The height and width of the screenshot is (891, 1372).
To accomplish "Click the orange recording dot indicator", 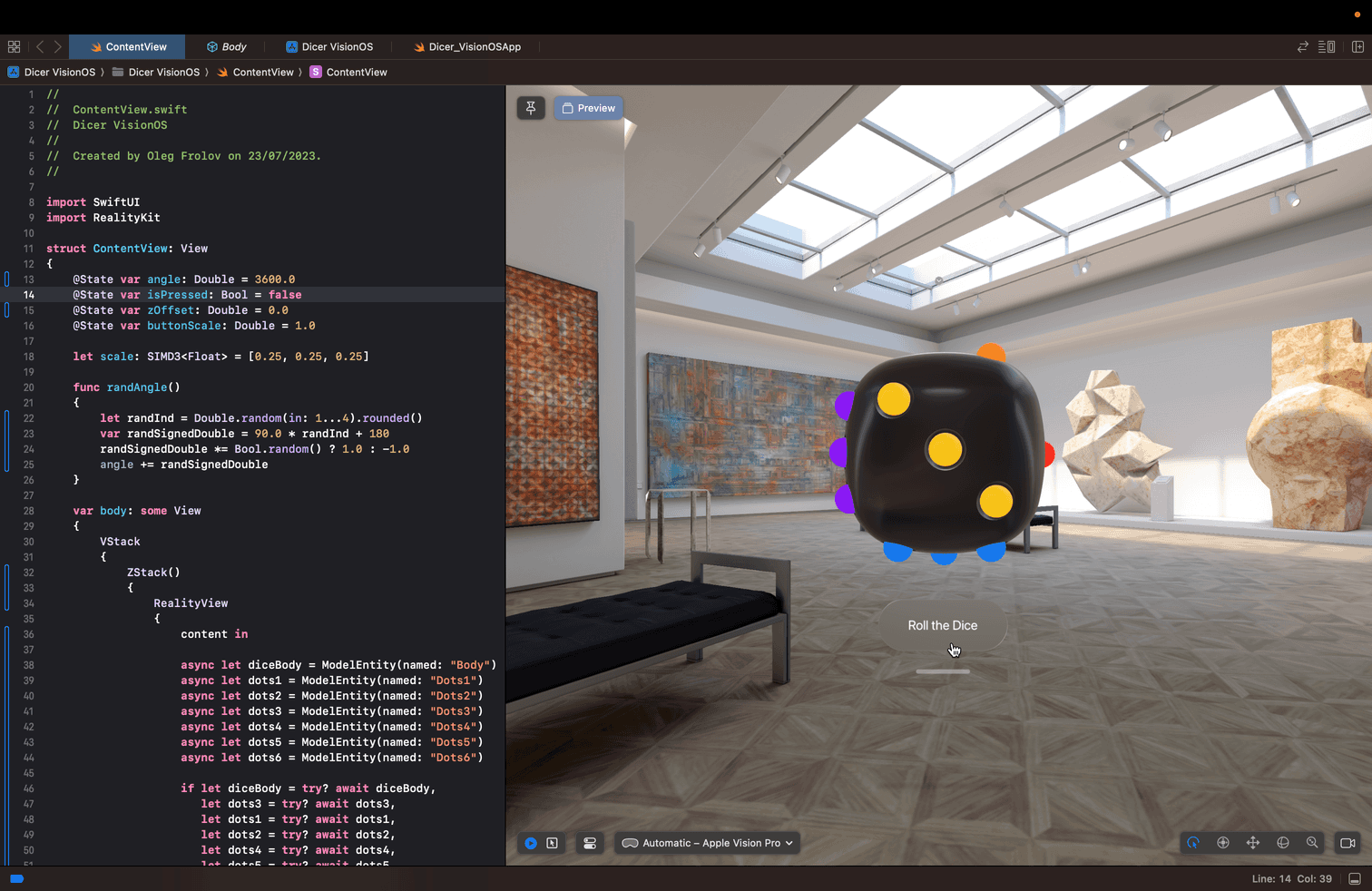I will (x=1357, y=15).
